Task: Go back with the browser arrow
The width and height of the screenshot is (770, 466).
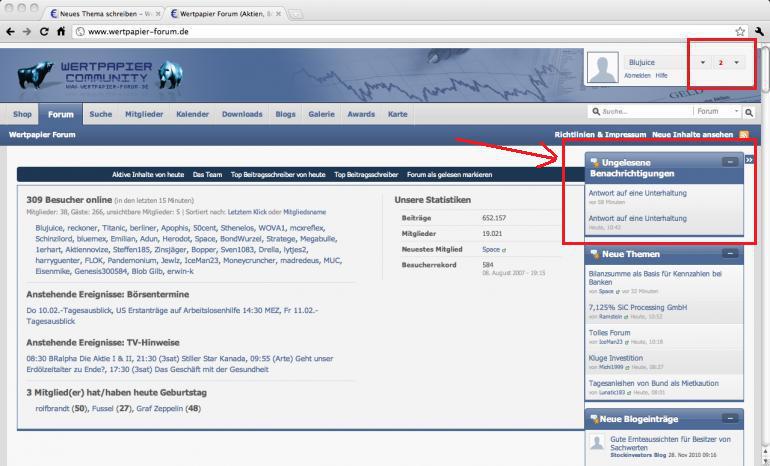Action: point(10,31)
